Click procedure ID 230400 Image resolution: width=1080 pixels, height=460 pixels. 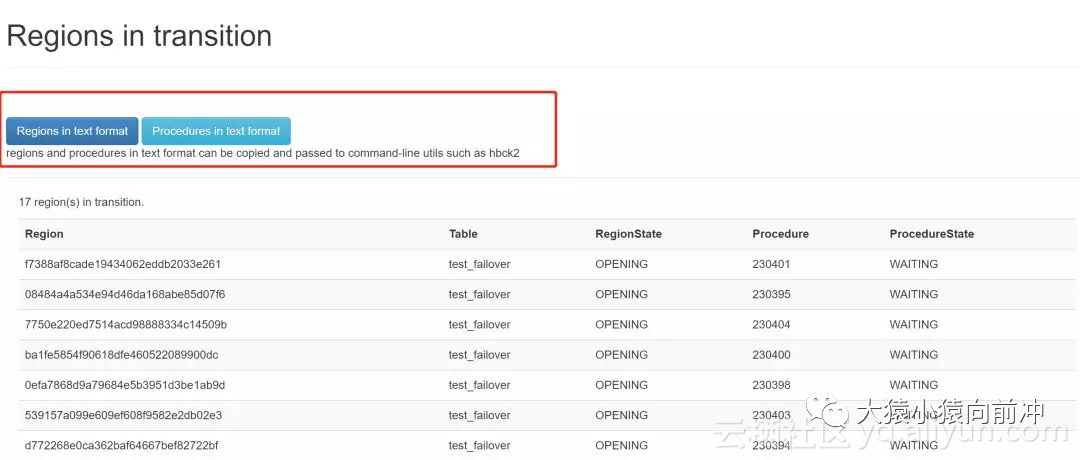(771, 354)
